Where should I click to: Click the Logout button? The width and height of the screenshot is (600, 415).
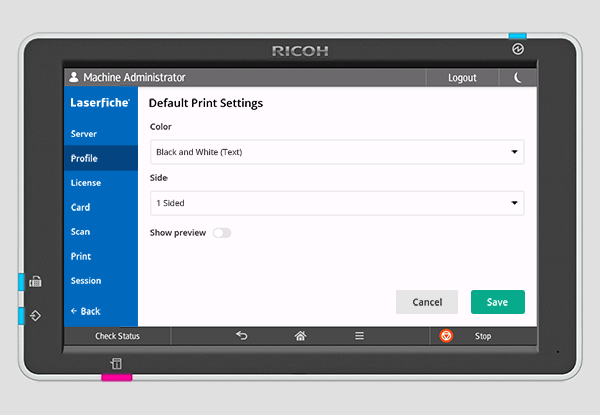(x=462, y=78)
